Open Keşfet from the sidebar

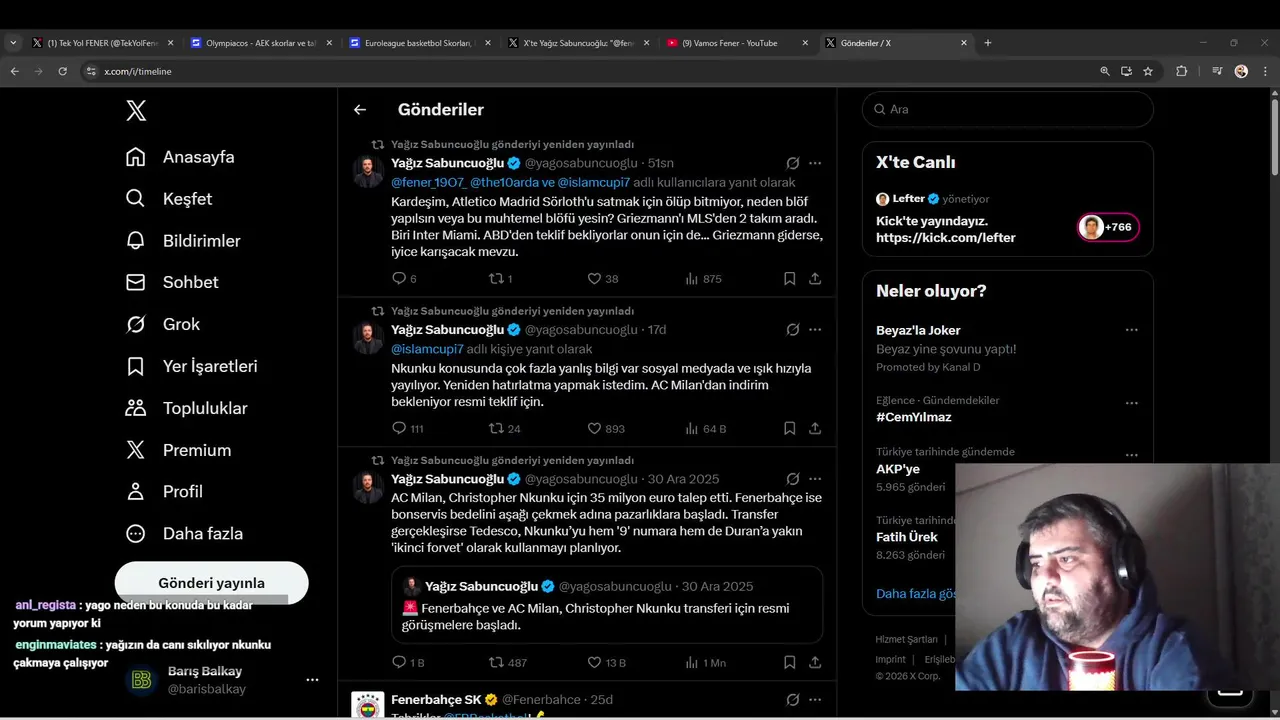169,199
